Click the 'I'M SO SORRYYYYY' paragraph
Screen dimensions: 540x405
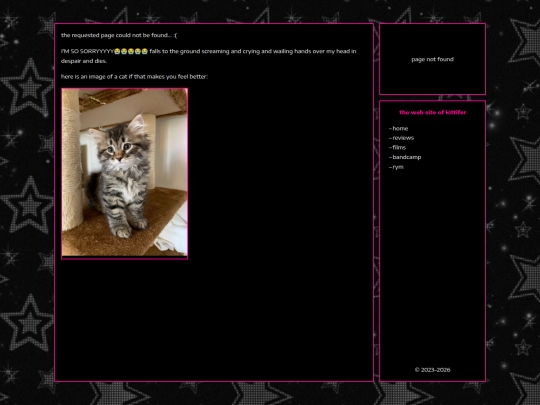(x=209, y=56)
